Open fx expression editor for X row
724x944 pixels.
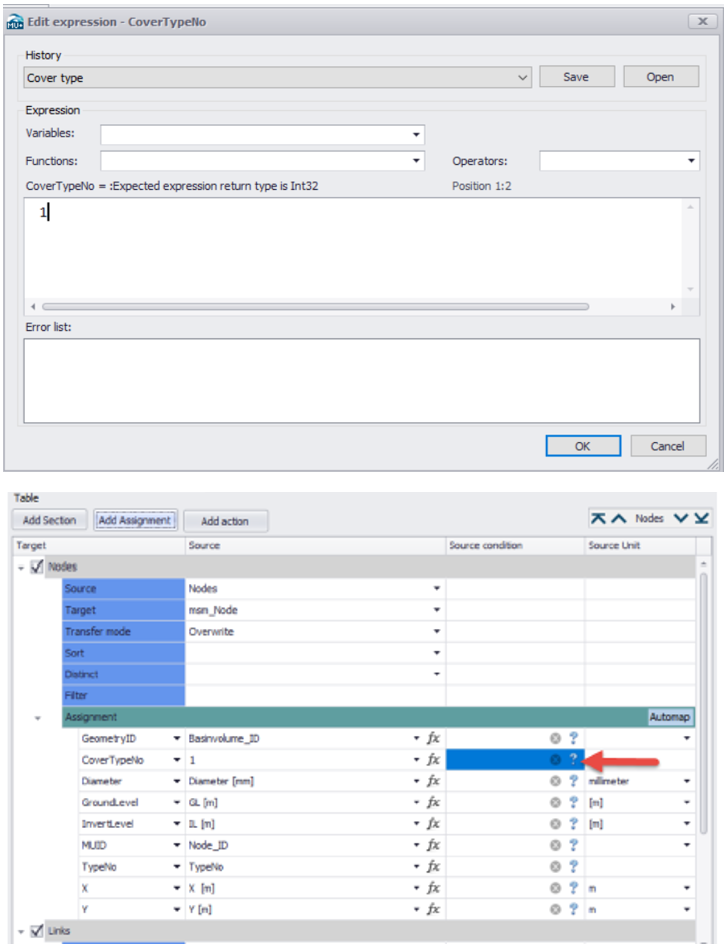click(433, 888)
